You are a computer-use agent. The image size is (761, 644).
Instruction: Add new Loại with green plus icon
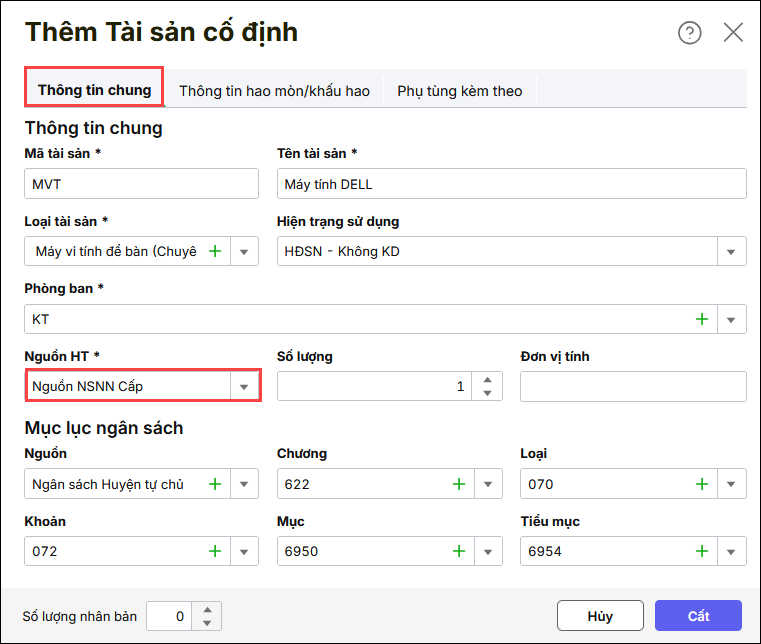[702, 484]
